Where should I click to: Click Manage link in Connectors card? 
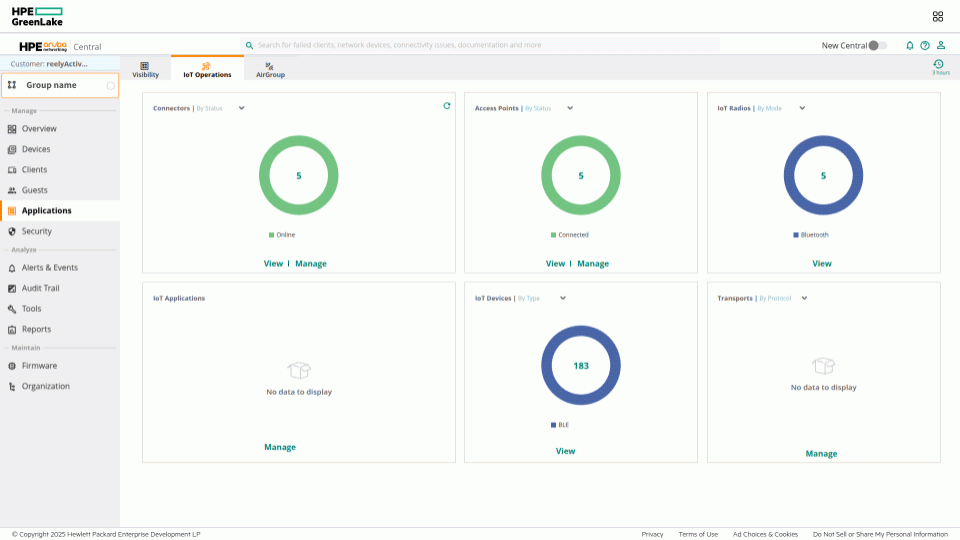pos(311,263)
